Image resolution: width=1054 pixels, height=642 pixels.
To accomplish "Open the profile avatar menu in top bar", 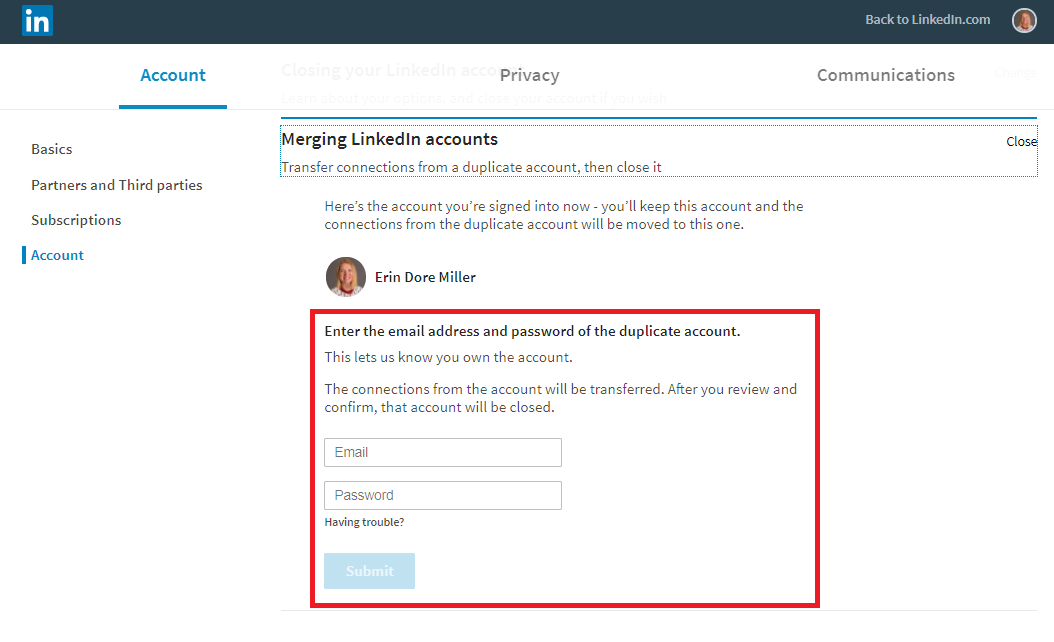I will point(1023,20).
